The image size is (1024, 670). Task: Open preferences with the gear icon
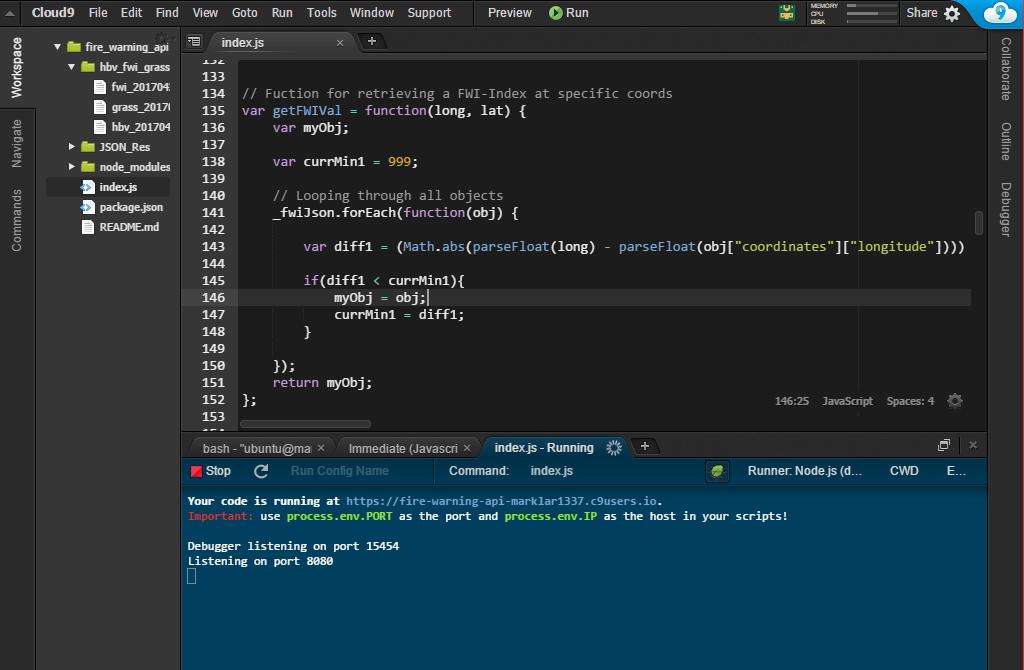(x=953, y=13)
